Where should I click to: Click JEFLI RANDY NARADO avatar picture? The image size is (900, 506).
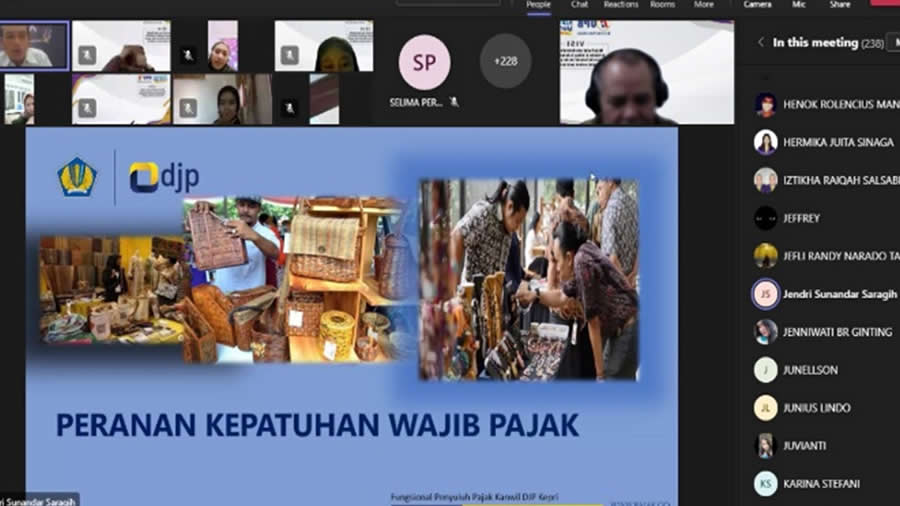[766, 256]
